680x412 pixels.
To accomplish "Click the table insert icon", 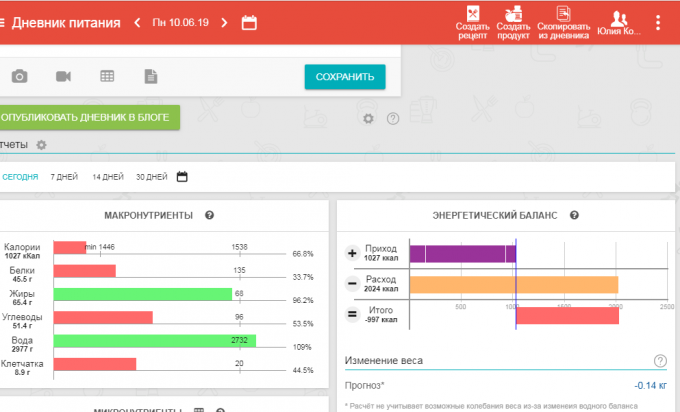I will [107, 76].
